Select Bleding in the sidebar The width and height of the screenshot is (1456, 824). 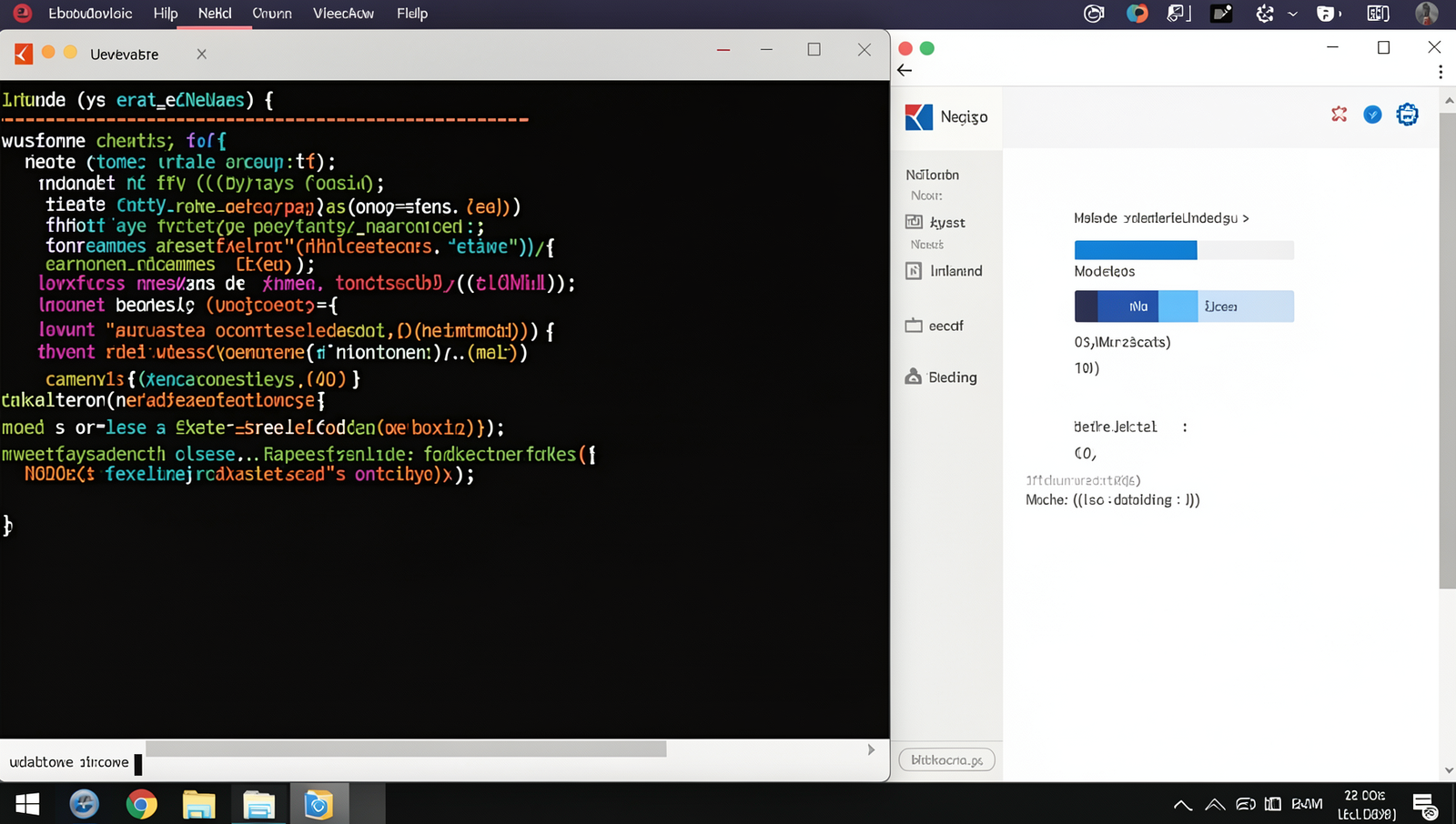coord(941,377)
